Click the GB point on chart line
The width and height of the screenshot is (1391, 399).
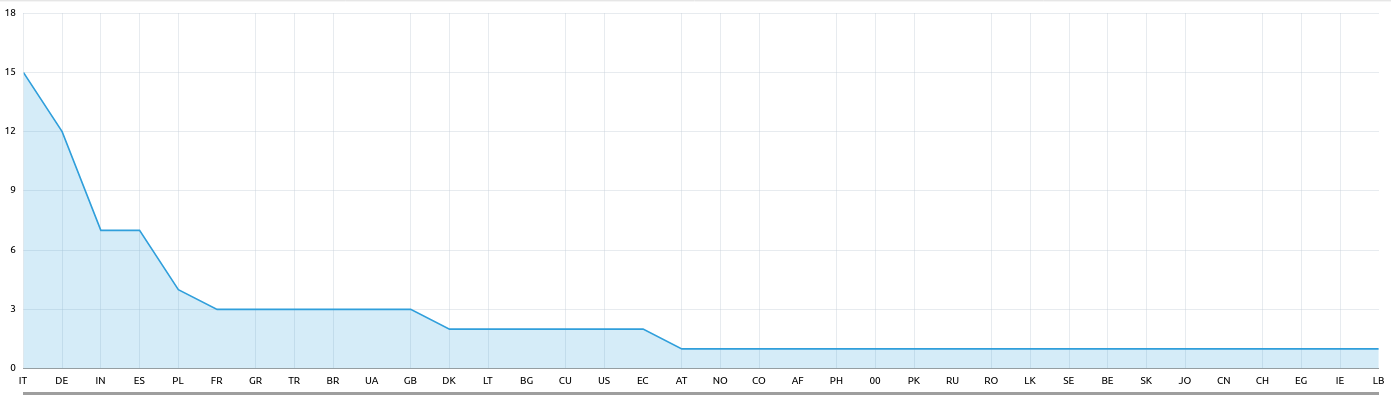pos(410,309)
